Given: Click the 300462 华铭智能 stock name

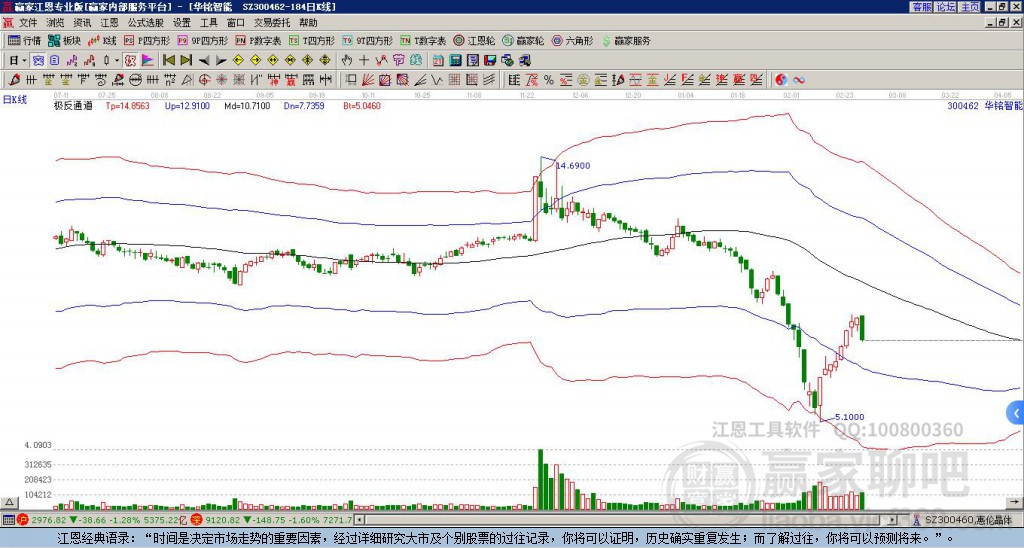Looking at the screenshot, I should click(x=985, y=106).
